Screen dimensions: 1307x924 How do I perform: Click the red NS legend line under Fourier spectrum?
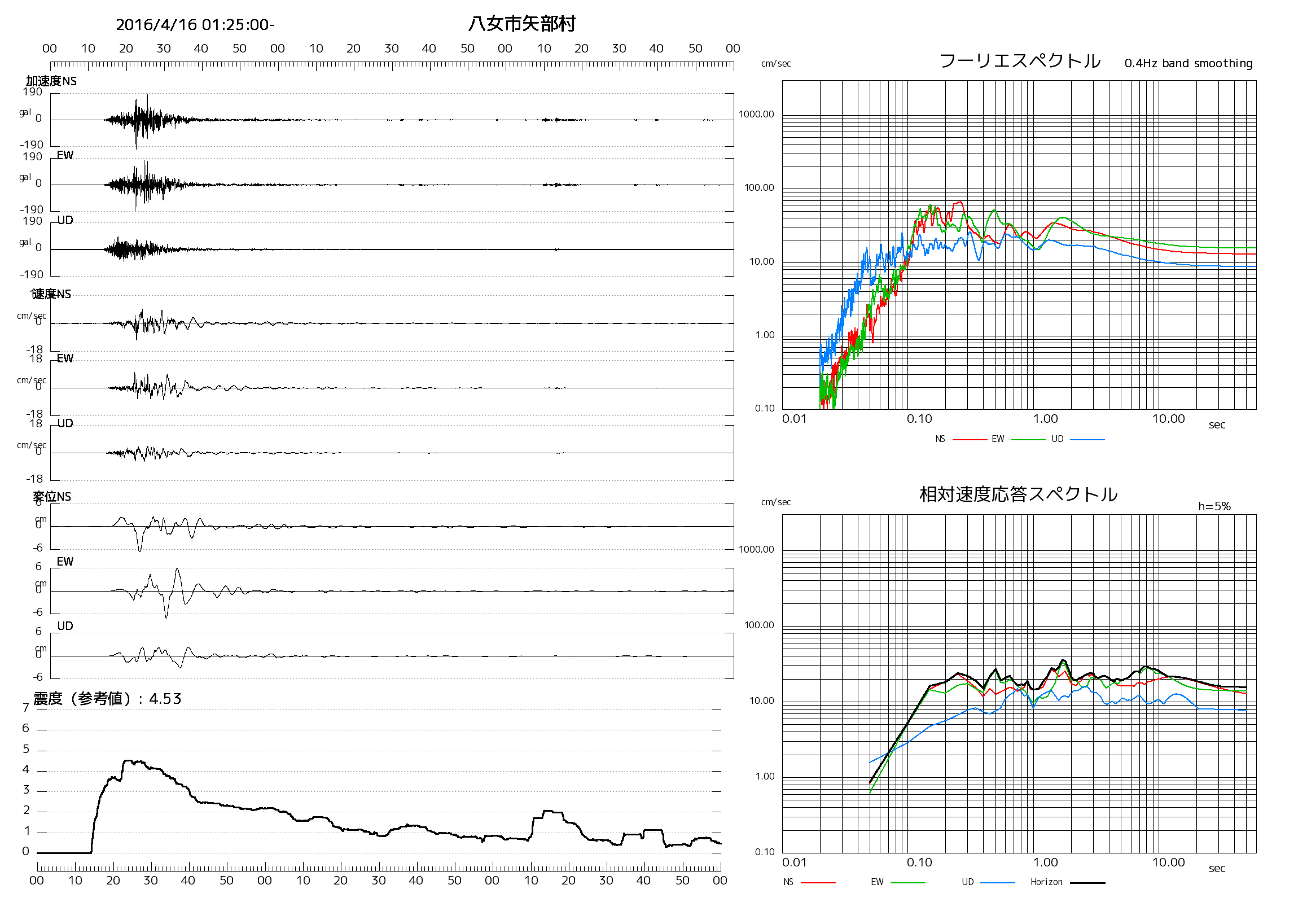(x=970, y=440)
